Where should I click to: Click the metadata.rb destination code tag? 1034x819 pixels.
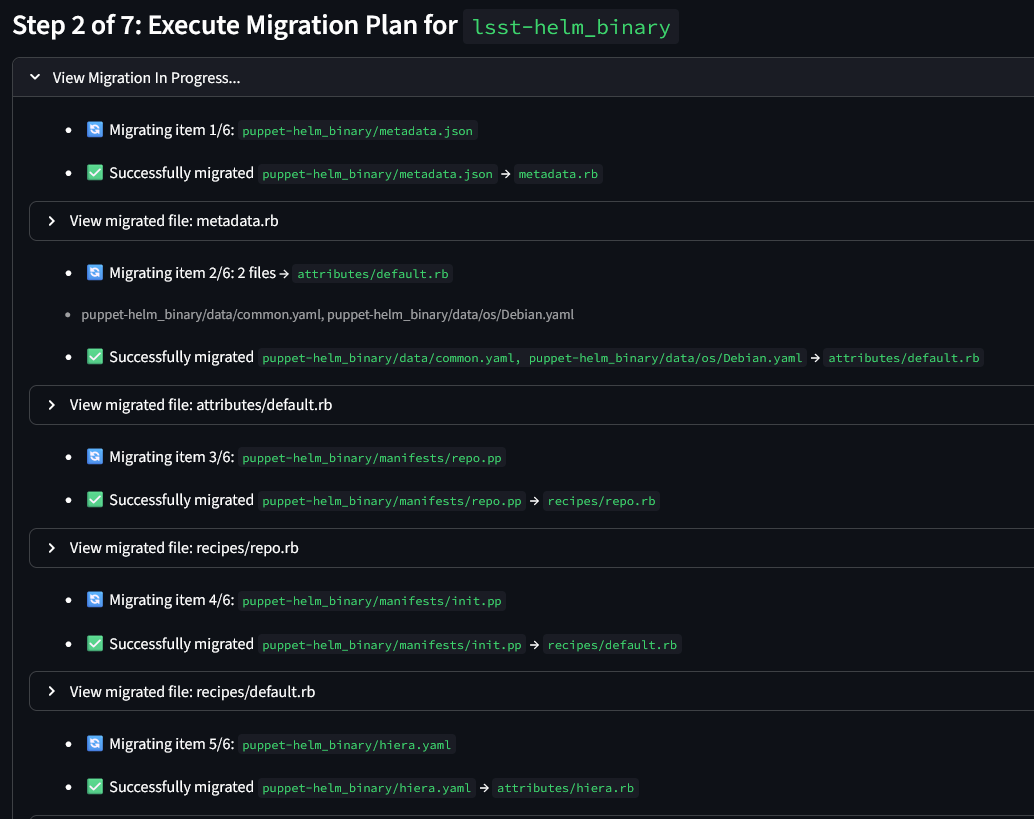559,174
